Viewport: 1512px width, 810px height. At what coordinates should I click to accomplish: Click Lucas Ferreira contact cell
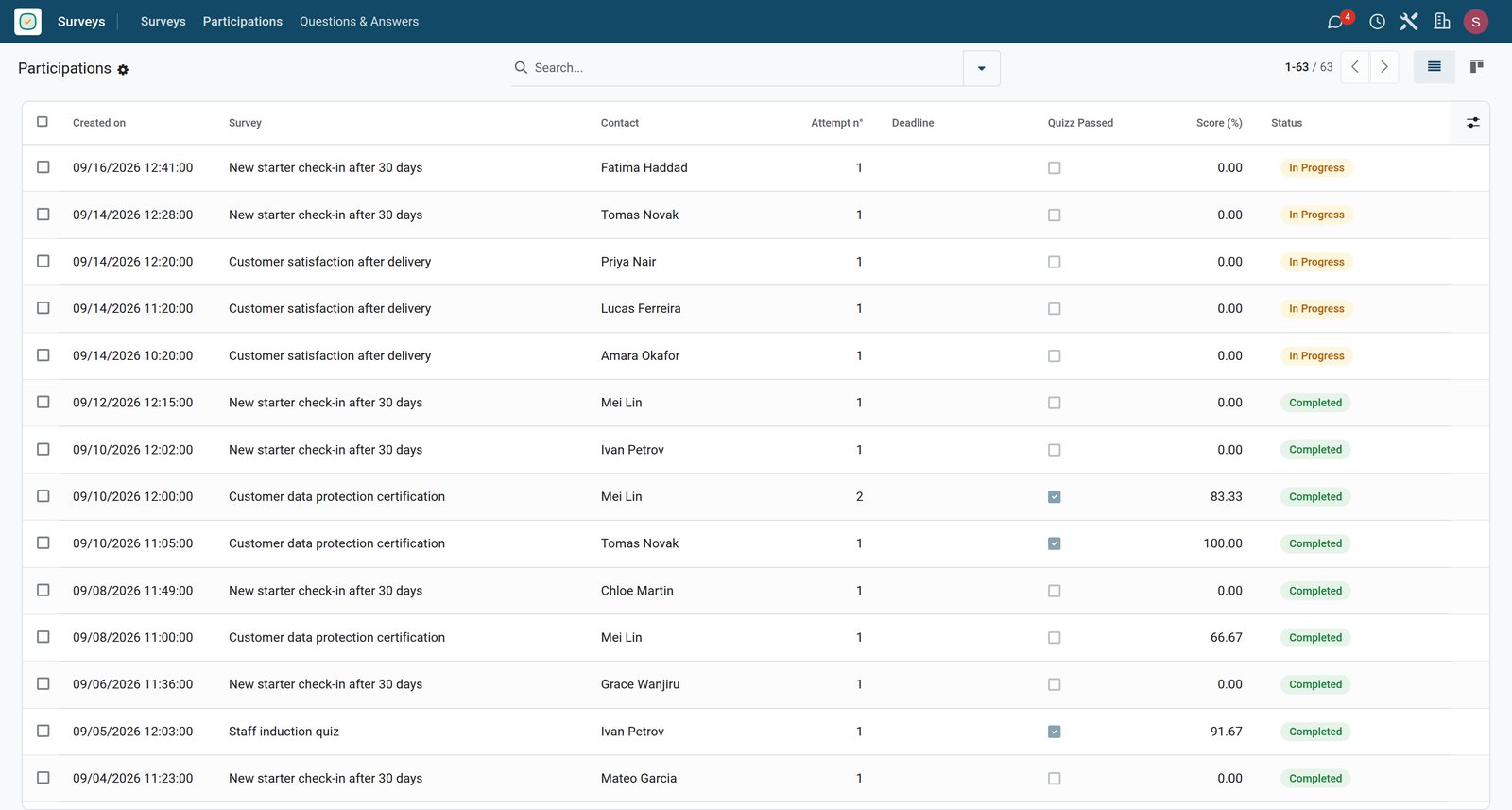pos(641,308)
